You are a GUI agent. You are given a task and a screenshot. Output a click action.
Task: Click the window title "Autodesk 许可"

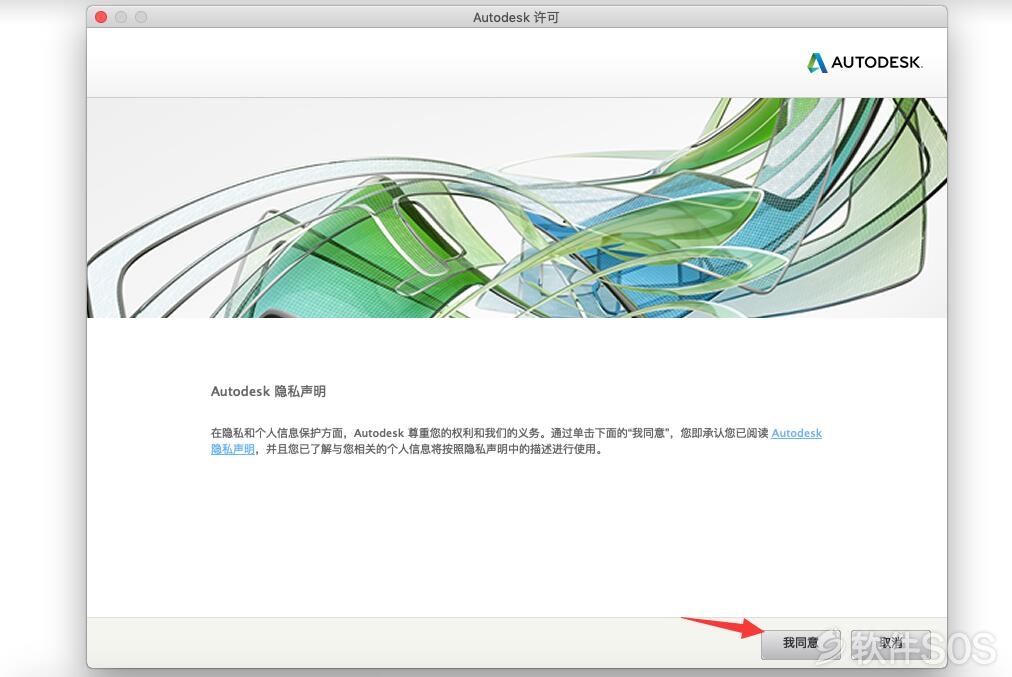[516, 17]
